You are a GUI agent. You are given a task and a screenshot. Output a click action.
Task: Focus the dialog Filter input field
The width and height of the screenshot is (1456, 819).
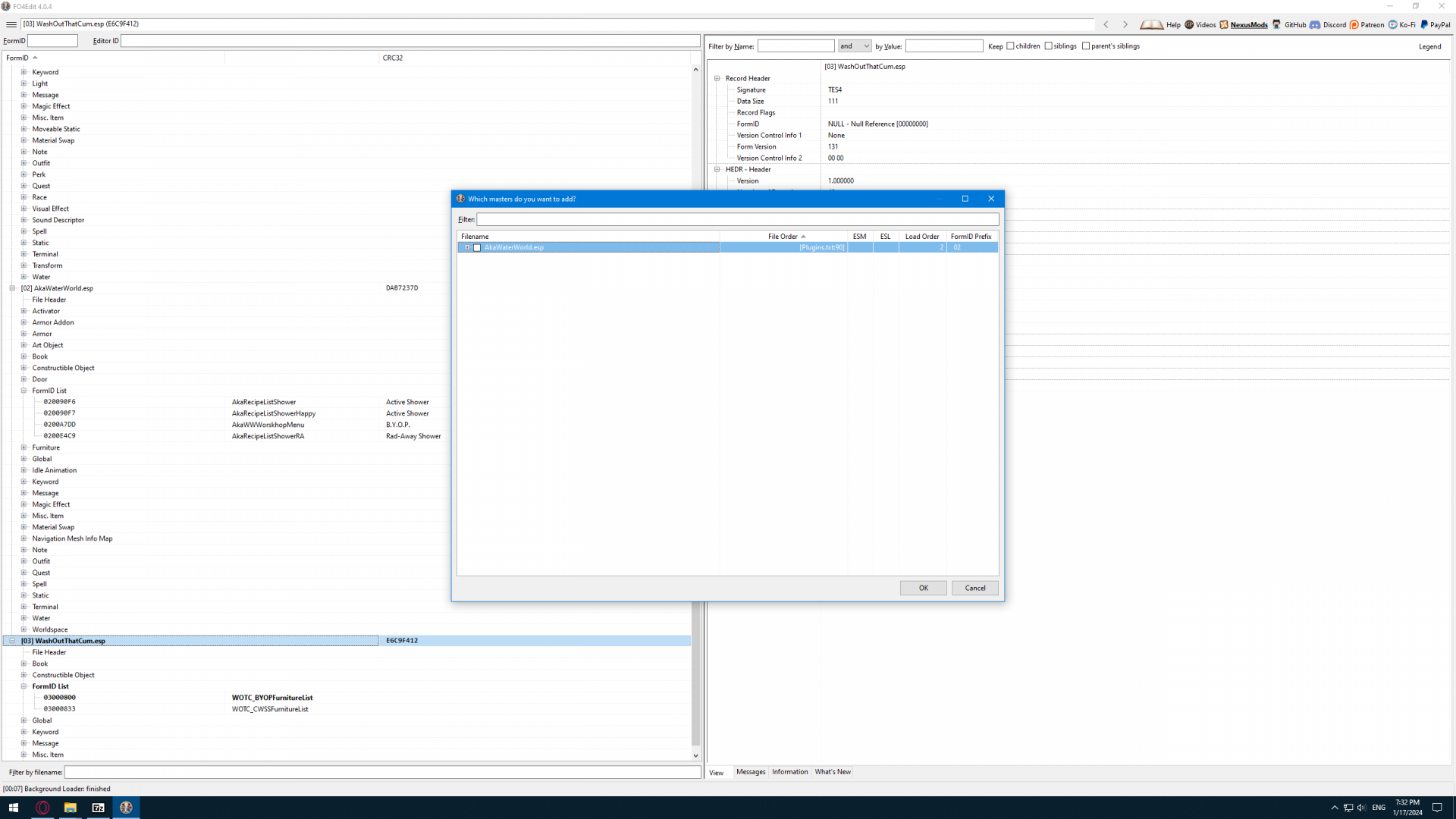click(737, 219)
